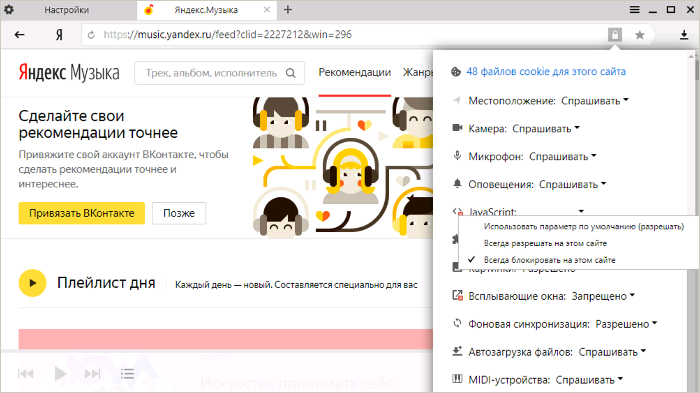The image size is (700, 393).
Task: Click the MIDI devices icon
Action: click(x=457, y=379)
